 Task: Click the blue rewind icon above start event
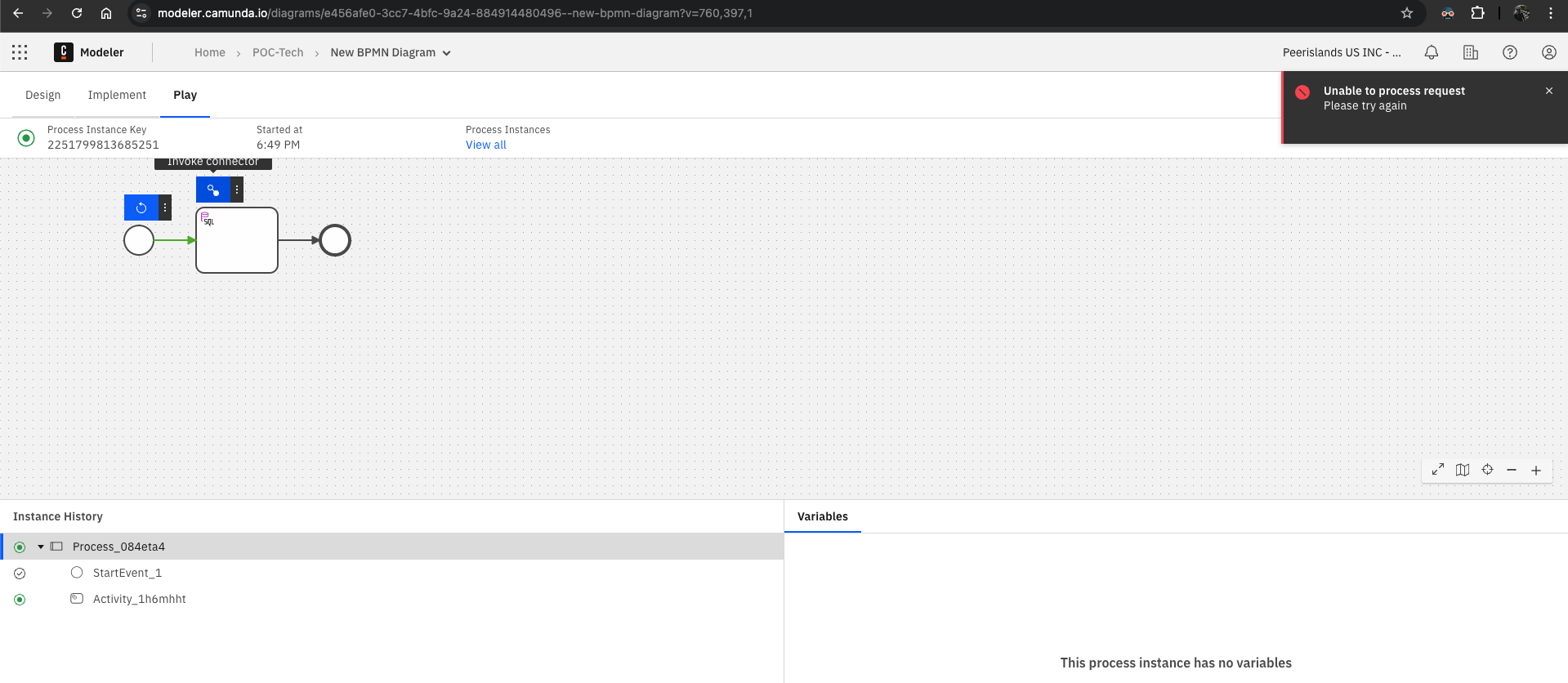click(141, 208)
